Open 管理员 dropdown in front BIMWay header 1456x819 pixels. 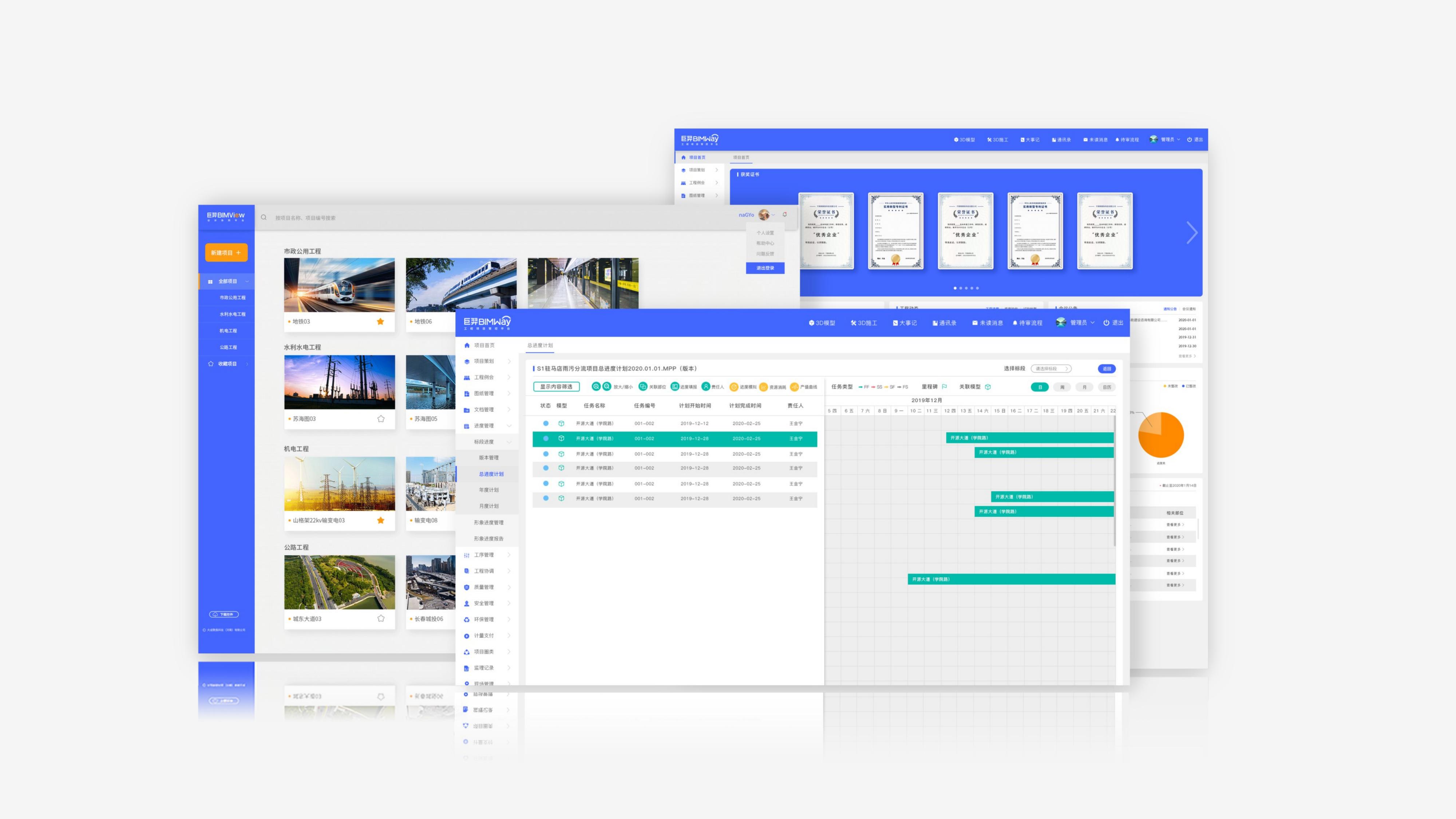pyautogui.click(x=1076, y=323)
